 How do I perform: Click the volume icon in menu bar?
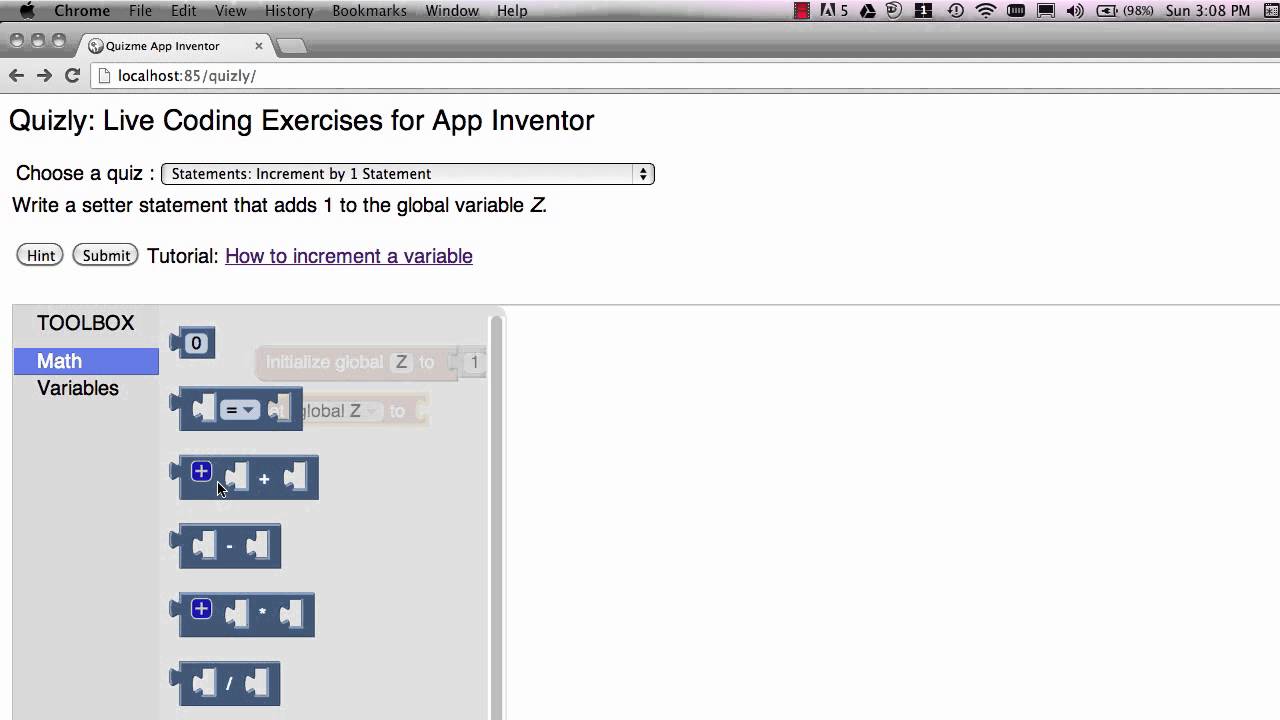click(1076, 11)
